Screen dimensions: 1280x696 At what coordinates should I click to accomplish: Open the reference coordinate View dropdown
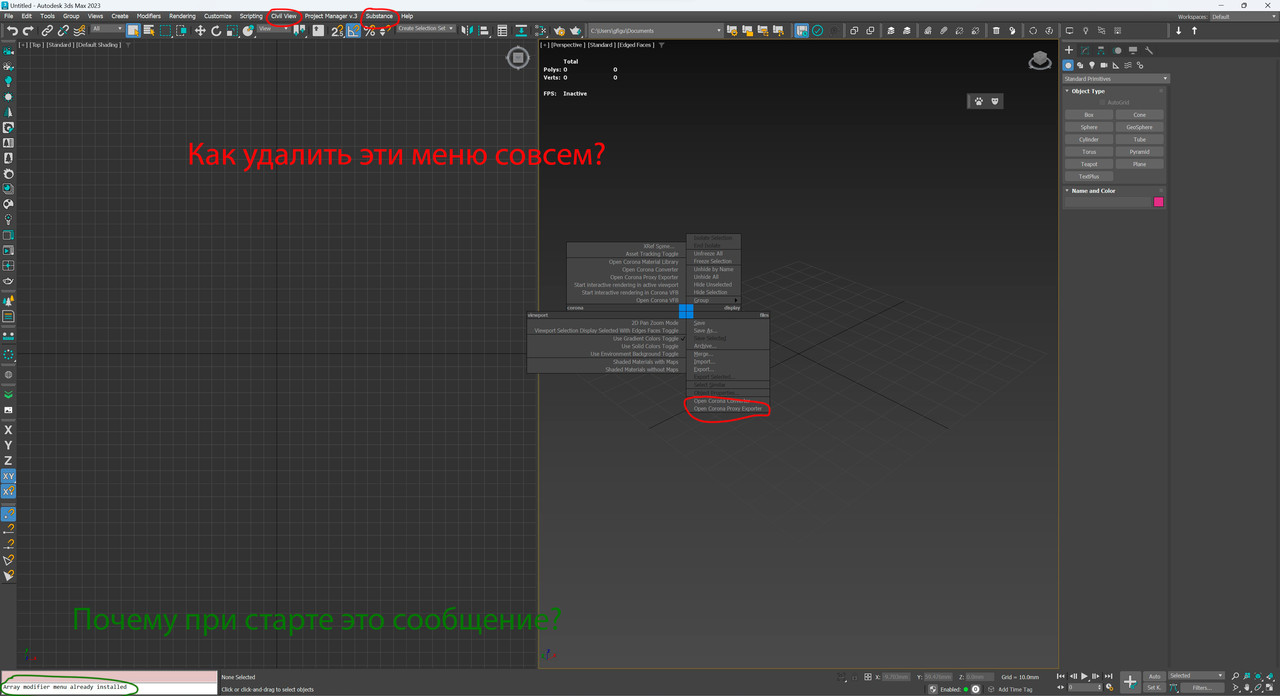[x=272, y=29]
